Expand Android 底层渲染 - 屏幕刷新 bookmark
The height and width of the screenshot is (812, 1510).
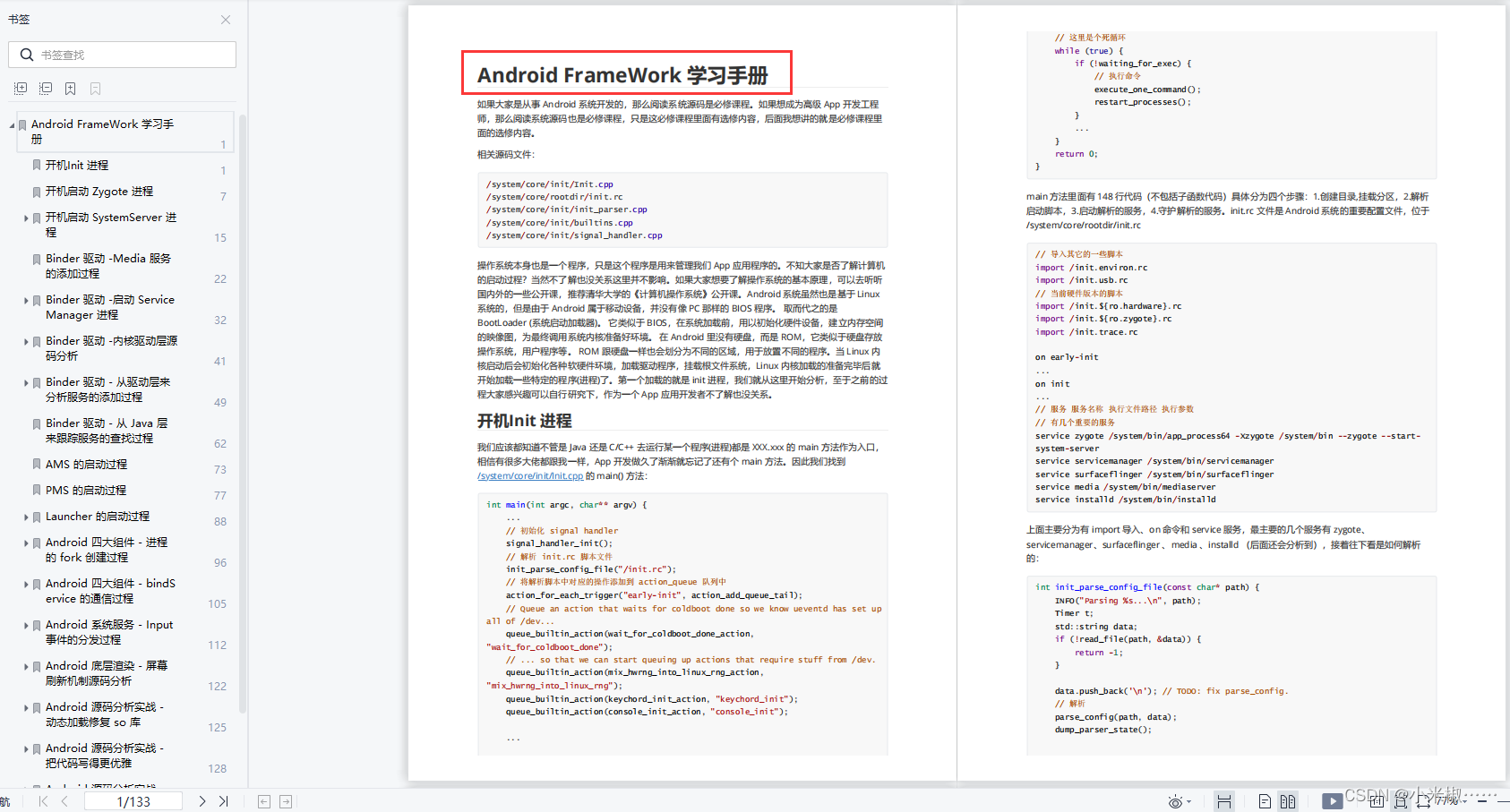[x=26, y=666]
